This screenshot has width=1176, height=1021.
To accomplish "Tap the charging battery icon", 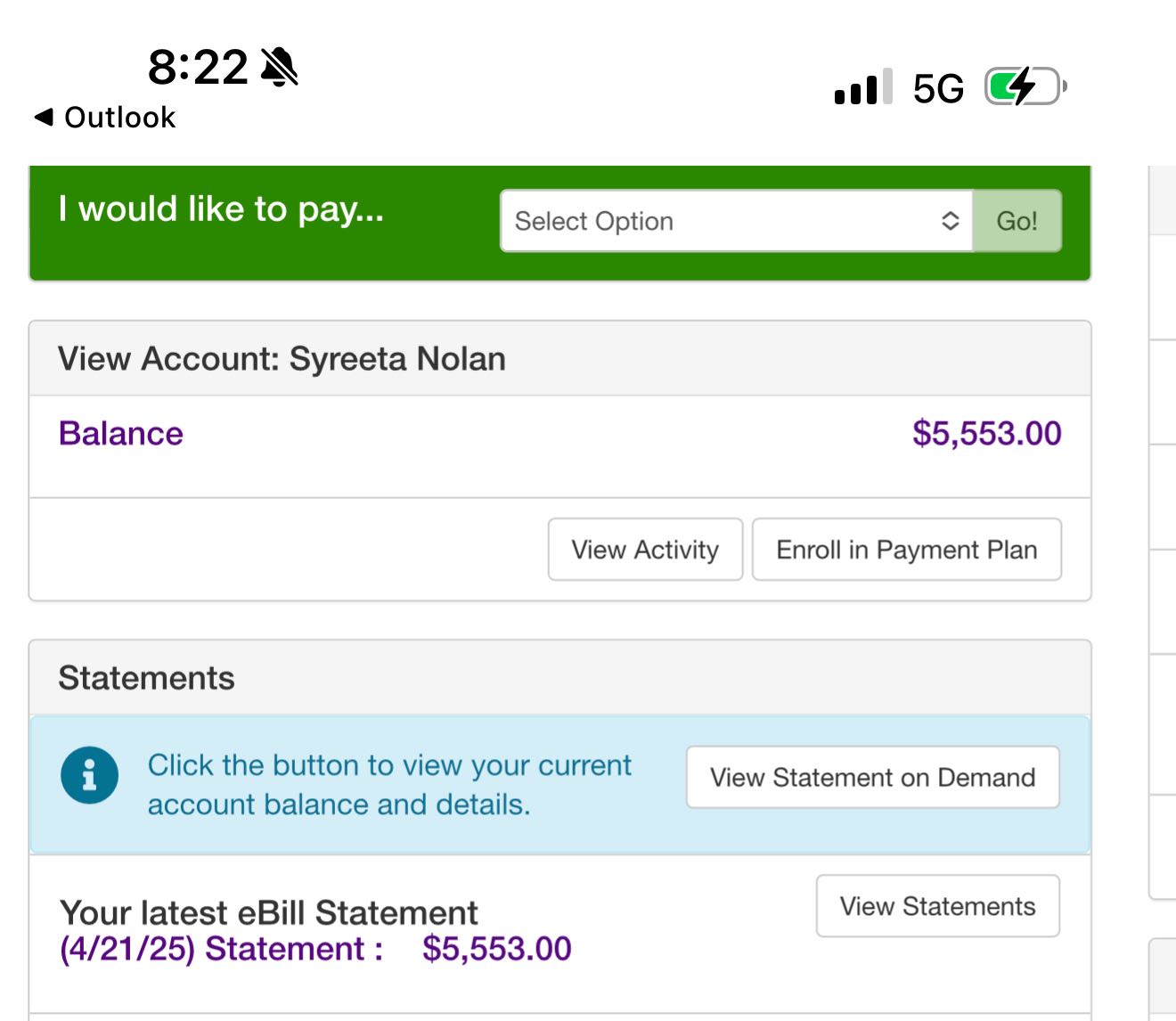I will click(x=1025, y=86).
